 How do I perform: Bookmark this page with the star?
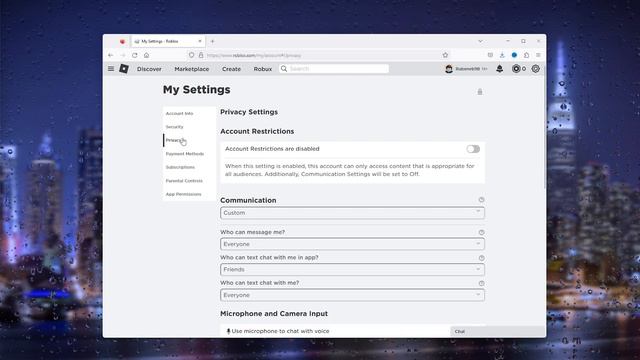[x=445, y=55]
